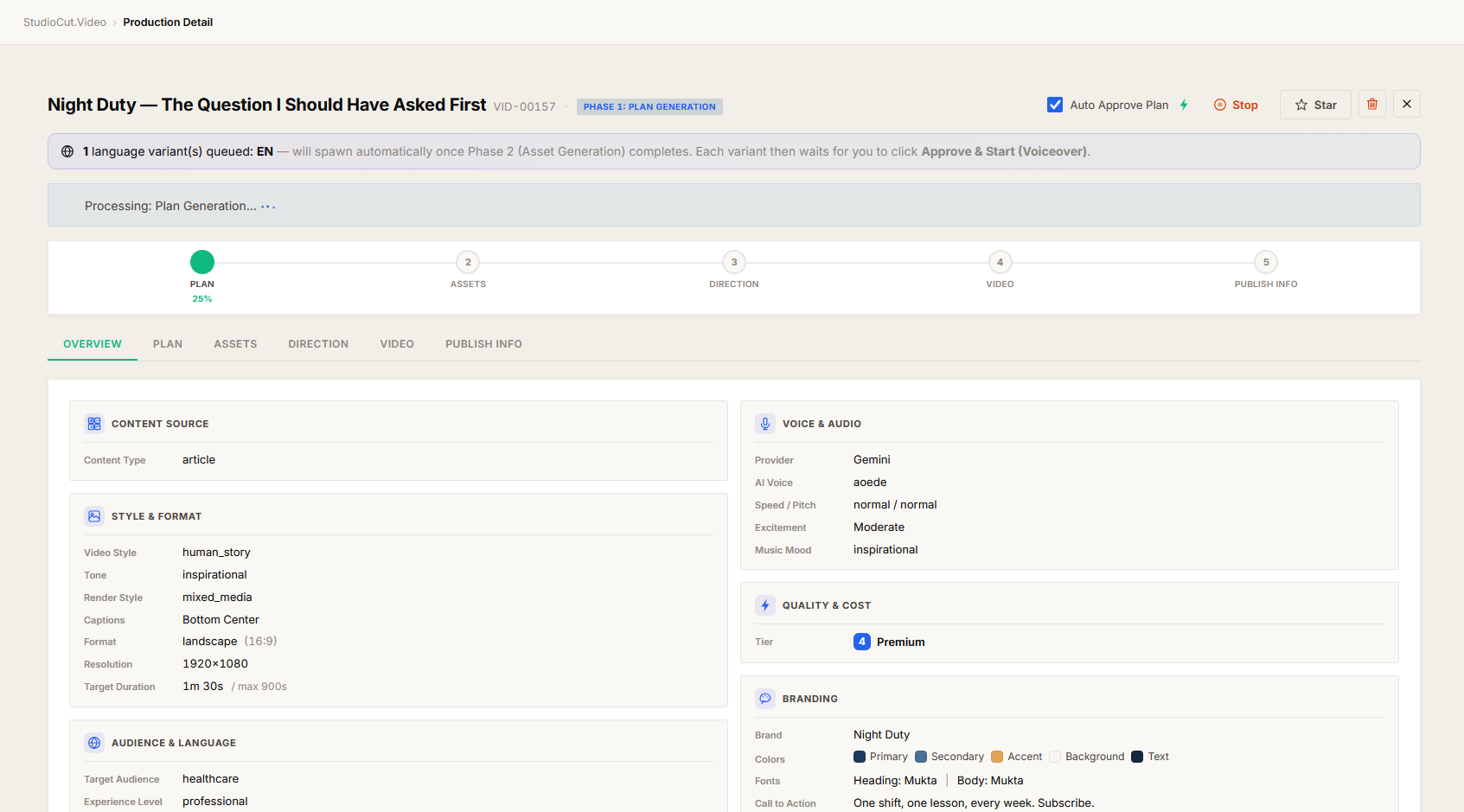Select step 5 Publish Info in tracker
This screenshot has height=812, width=1464.
[x=1266, y=262]
